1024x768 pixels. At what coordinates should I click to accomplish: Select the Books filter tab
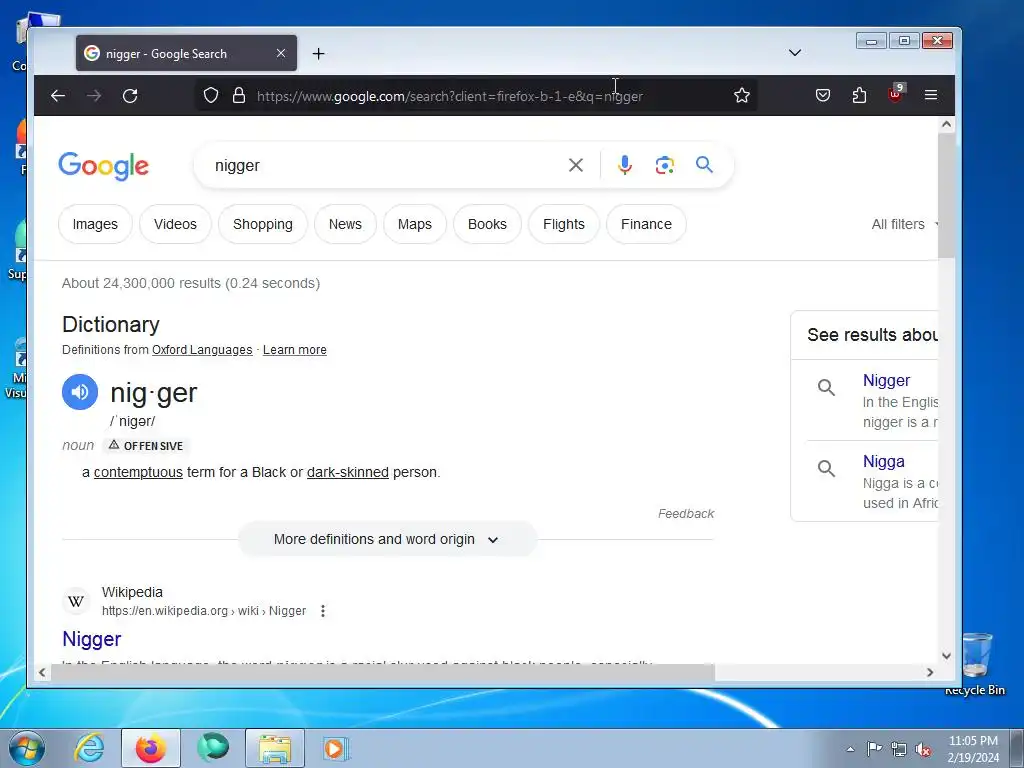pyautogui.click(x=487, y=224)
